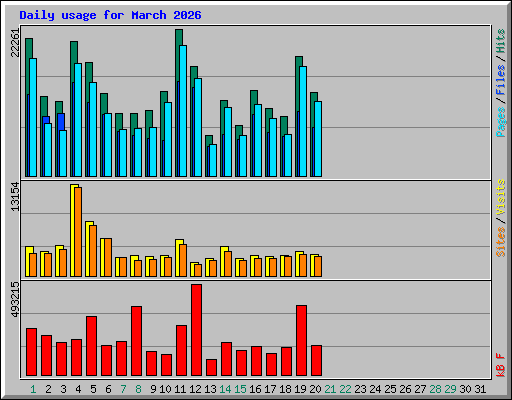Screen dimensions: 512x400
Task: Click the red KB bar for day 19
Action: click(301, 340)
